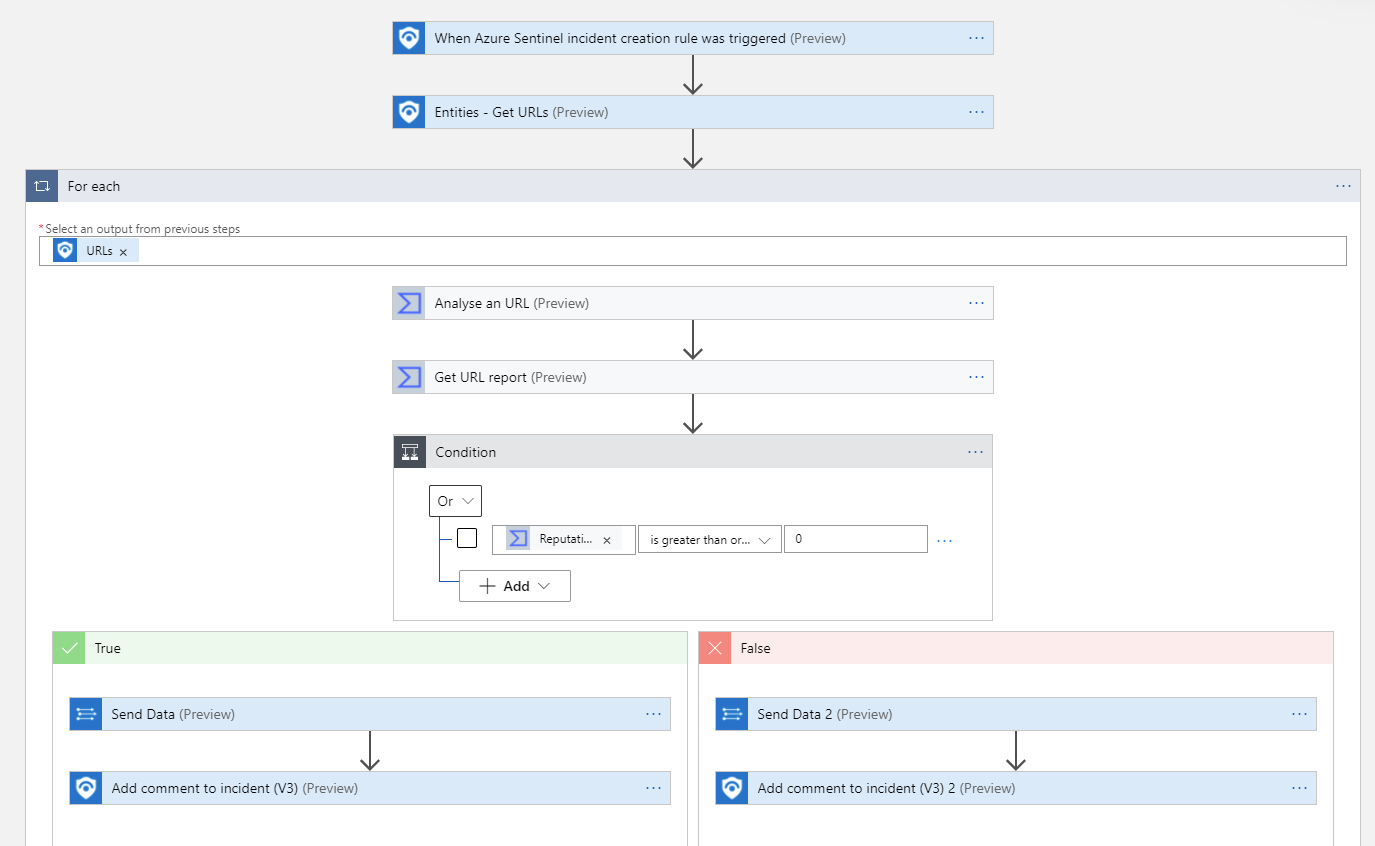Click the shield icon on Entities - Get URLs

pos(409,112)
